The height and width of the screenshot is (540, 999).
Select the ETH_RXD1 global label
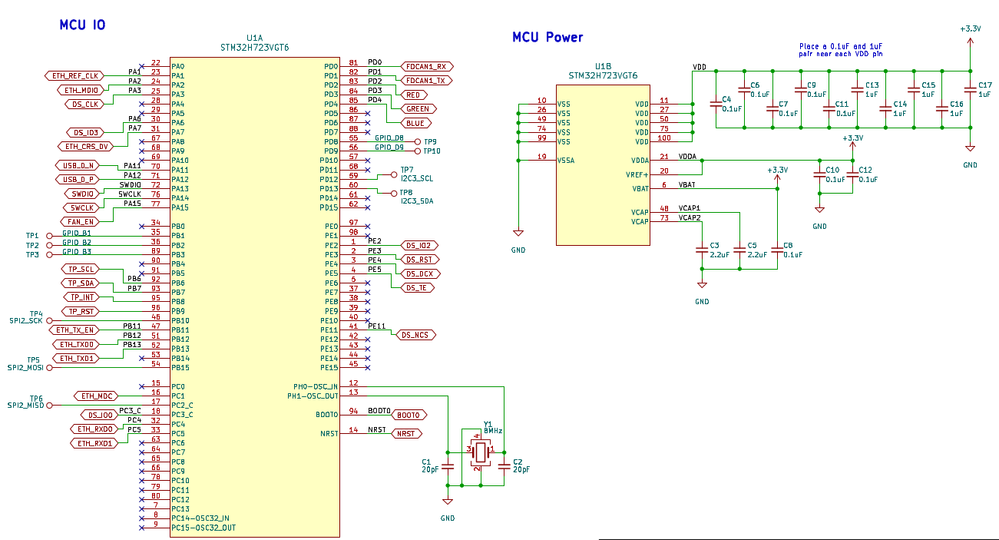coord(94,443)
